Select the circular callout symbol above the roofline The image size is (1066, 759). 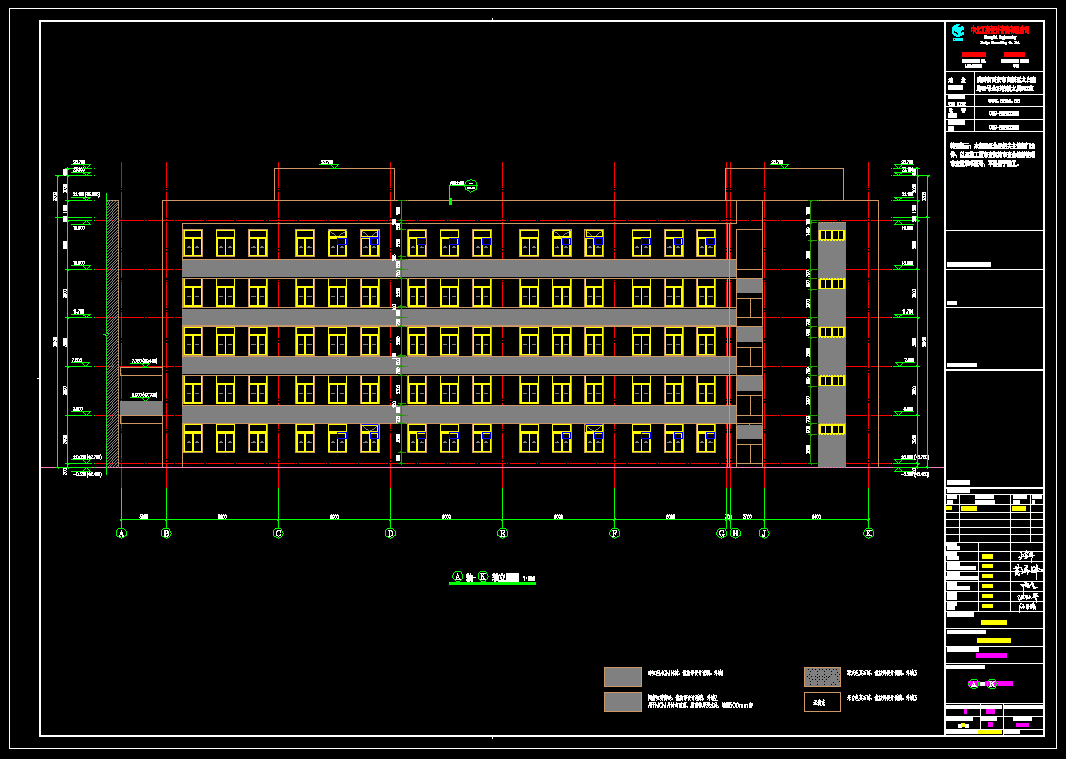(471, 185)
